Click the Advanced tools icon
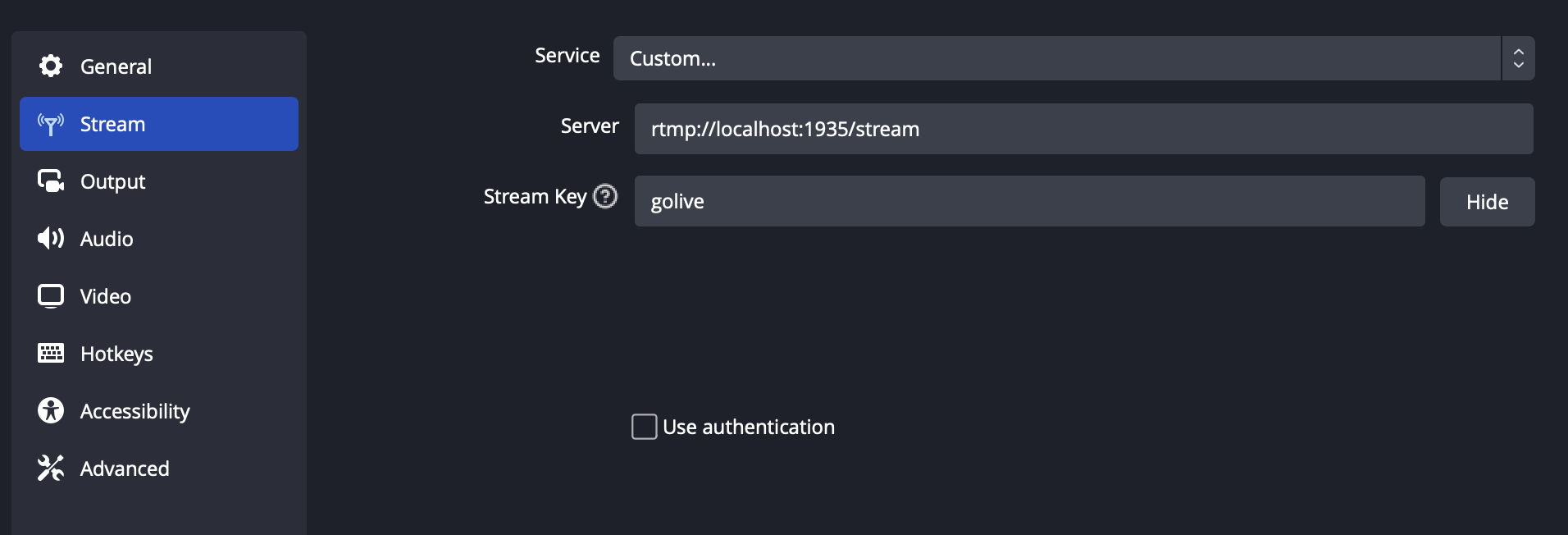The height and width of the screenshot is (535, 1568). (51, 468)
